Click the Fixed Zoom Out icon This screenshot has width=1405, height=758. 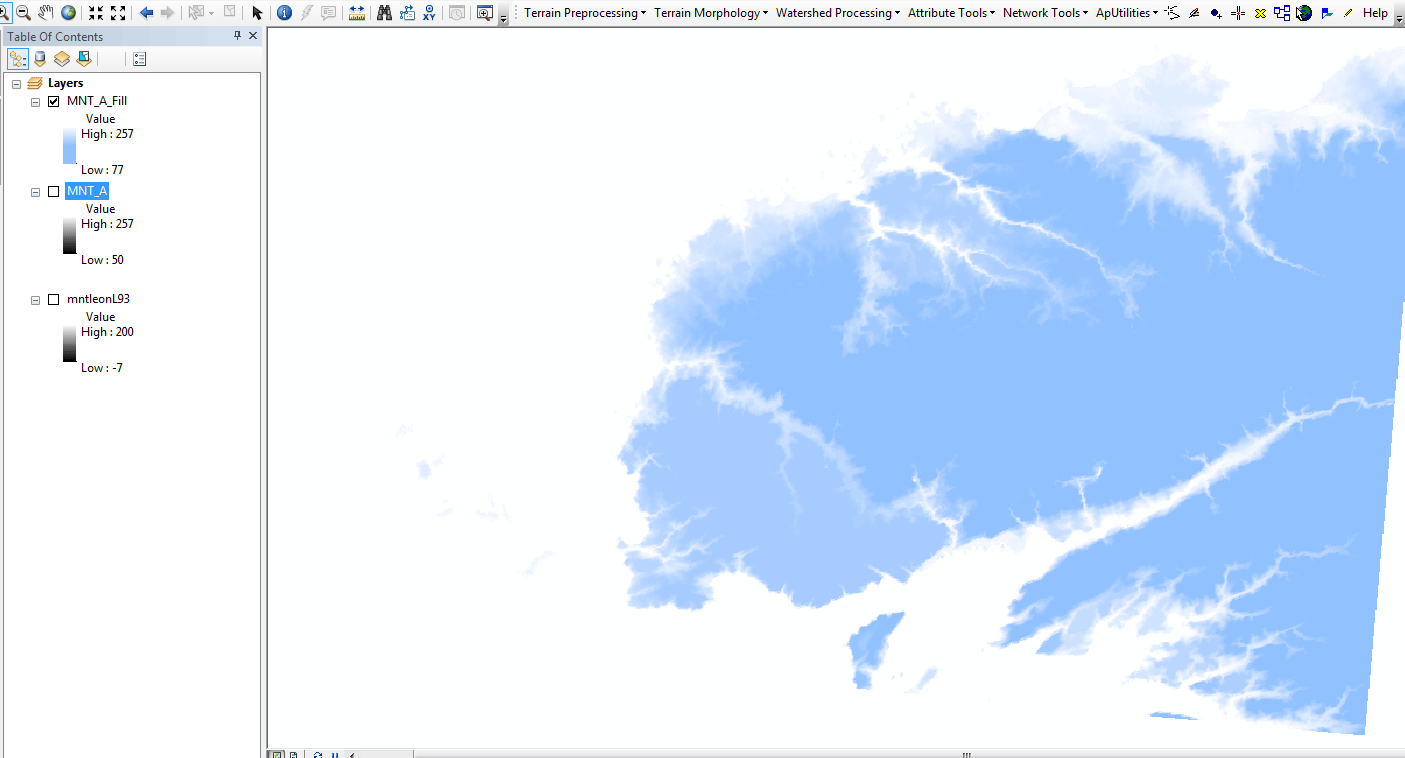click(x=118, y=13)
